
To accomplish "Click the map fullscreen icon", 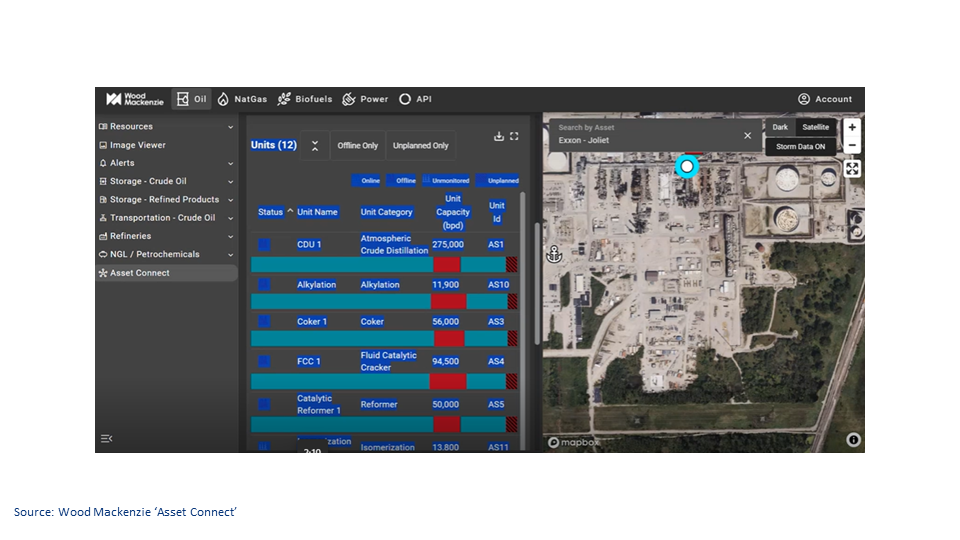I will (851, 168).
